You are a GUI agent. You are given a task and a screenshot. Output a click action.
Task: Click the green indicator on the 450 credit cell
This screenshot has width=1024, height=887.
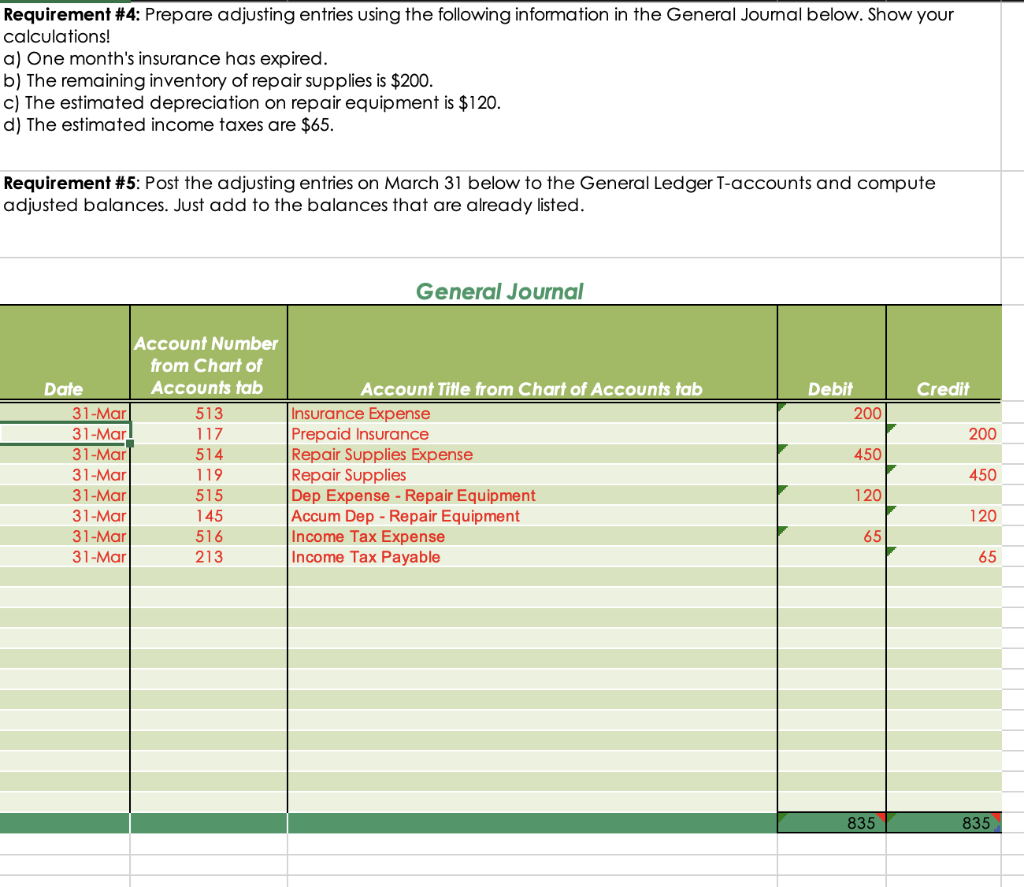click(890, 470)
